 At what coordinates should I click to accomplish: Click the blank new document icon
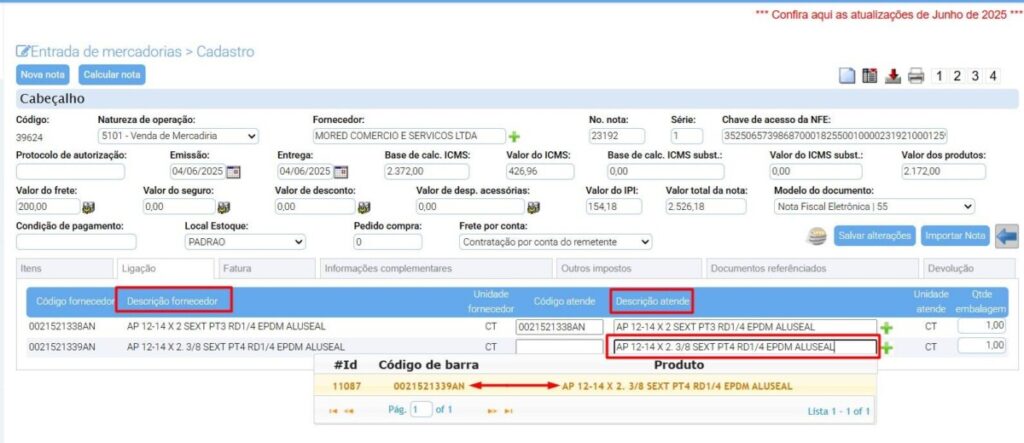pos(847,76)
